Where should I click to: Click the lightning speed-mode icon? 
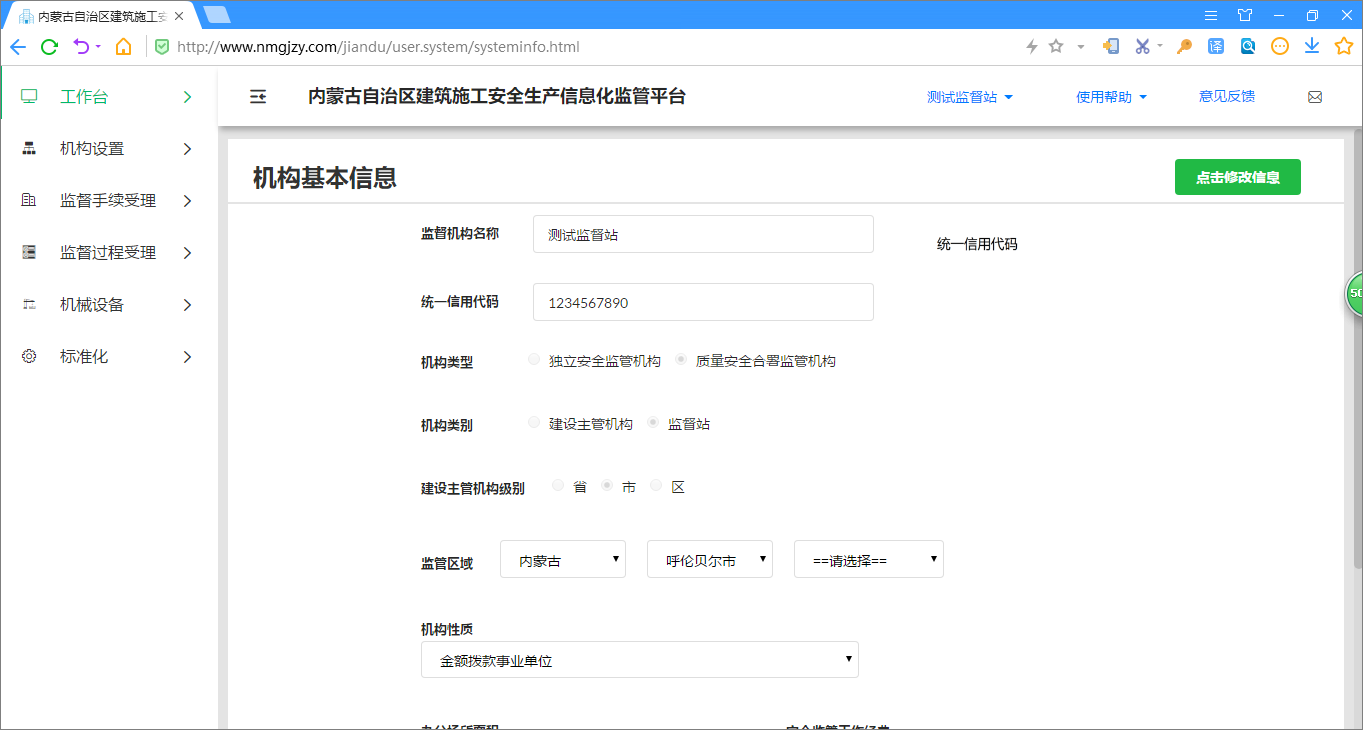(x=1032, y=46)
